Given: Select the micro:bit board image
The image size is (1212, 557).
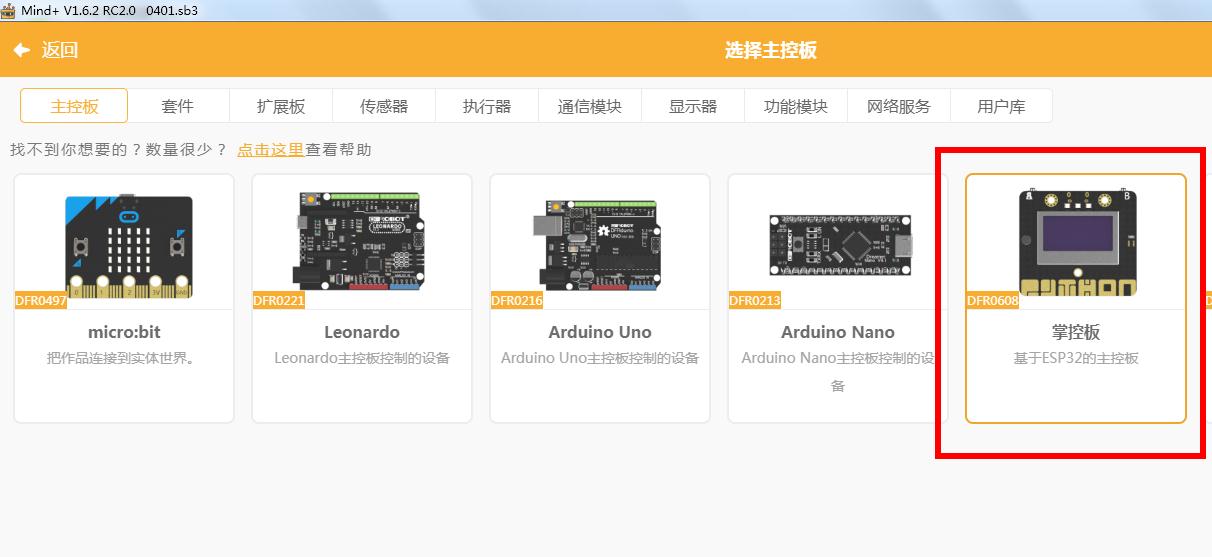Looking at the screenshot, I should 129,245.
